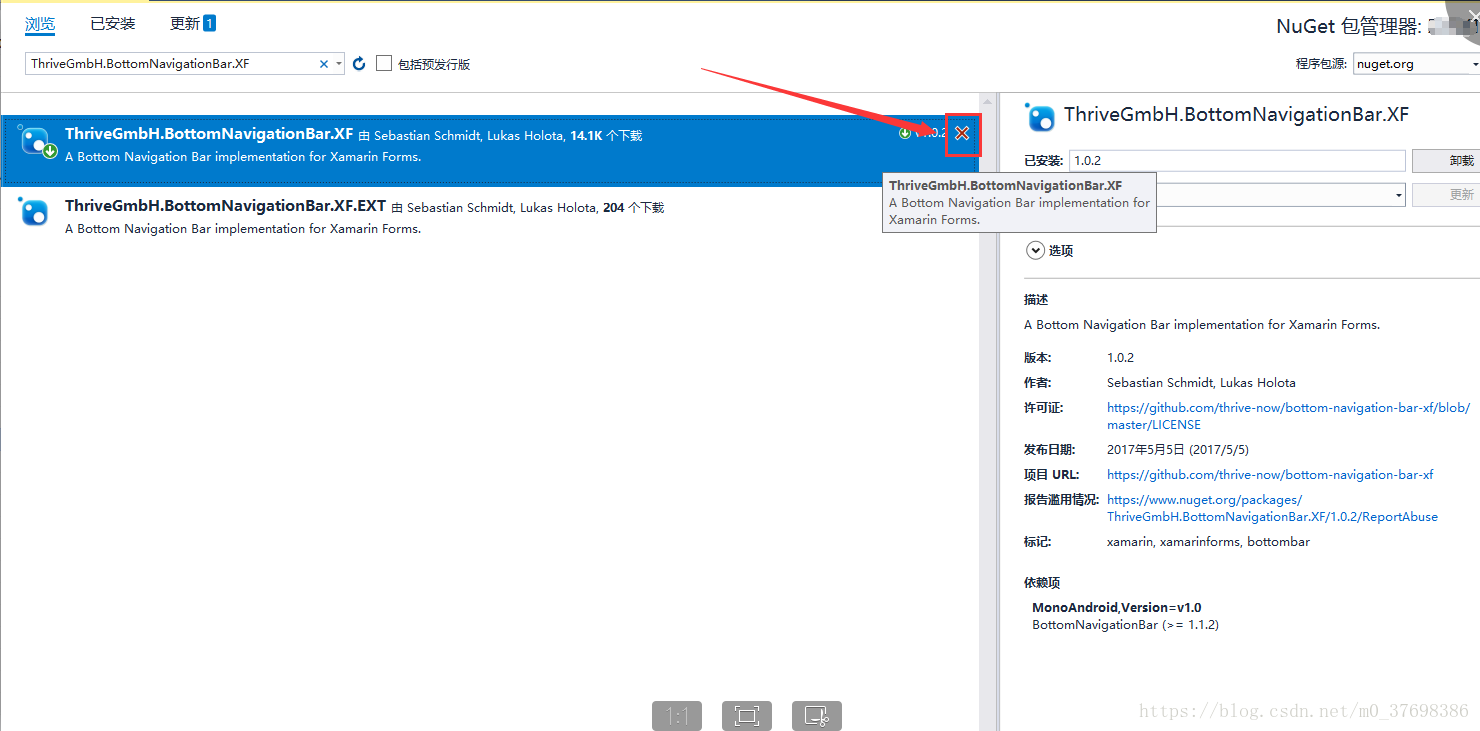Select the ThriveGmbH.BottomNavigationBar.XF package title in list
This screenshot has width=1480, height=731.
209,134
